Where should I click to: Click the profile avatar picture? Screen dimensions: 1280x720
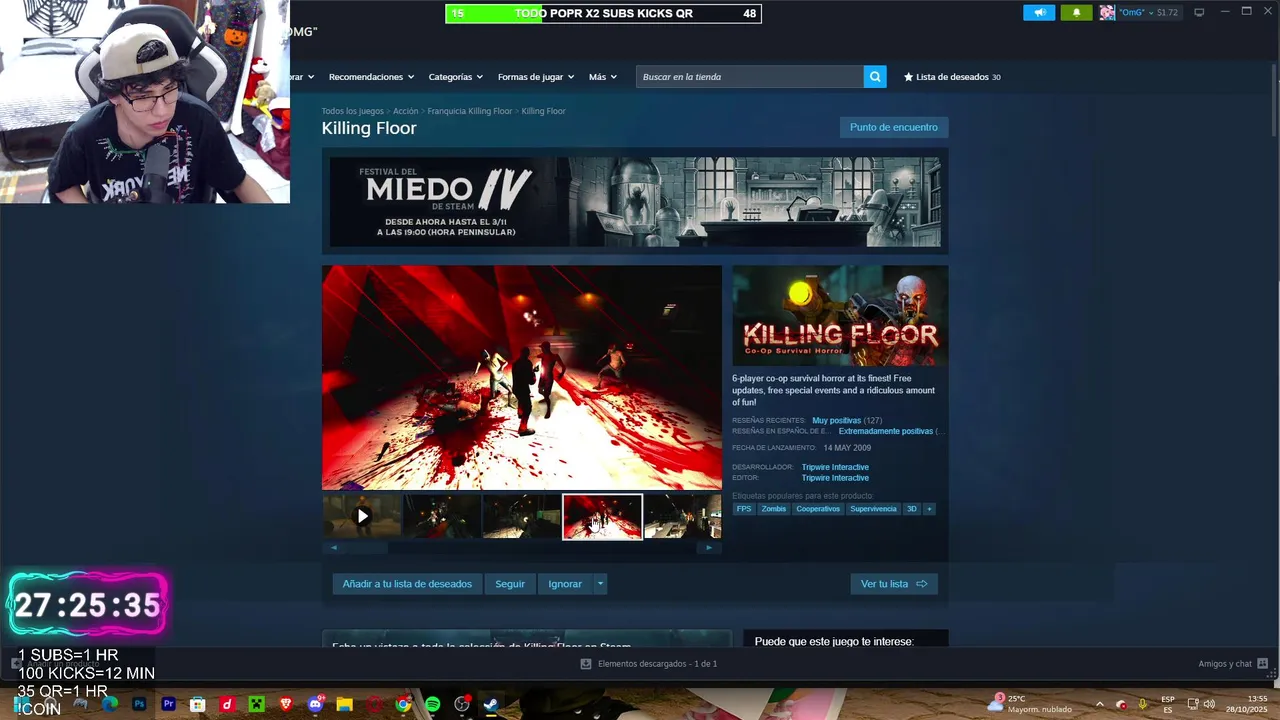pyautogui.click(x=1107, y=13)
